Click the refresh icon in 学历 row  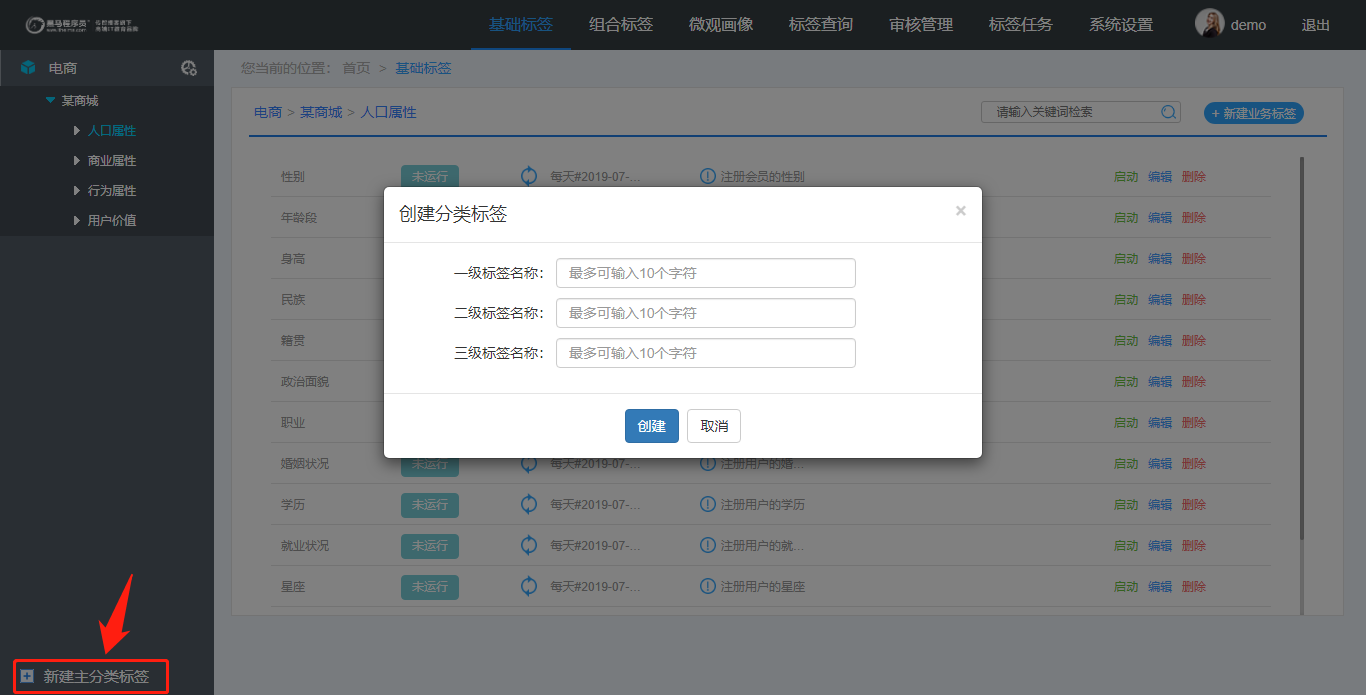click(x=529, y=504)
